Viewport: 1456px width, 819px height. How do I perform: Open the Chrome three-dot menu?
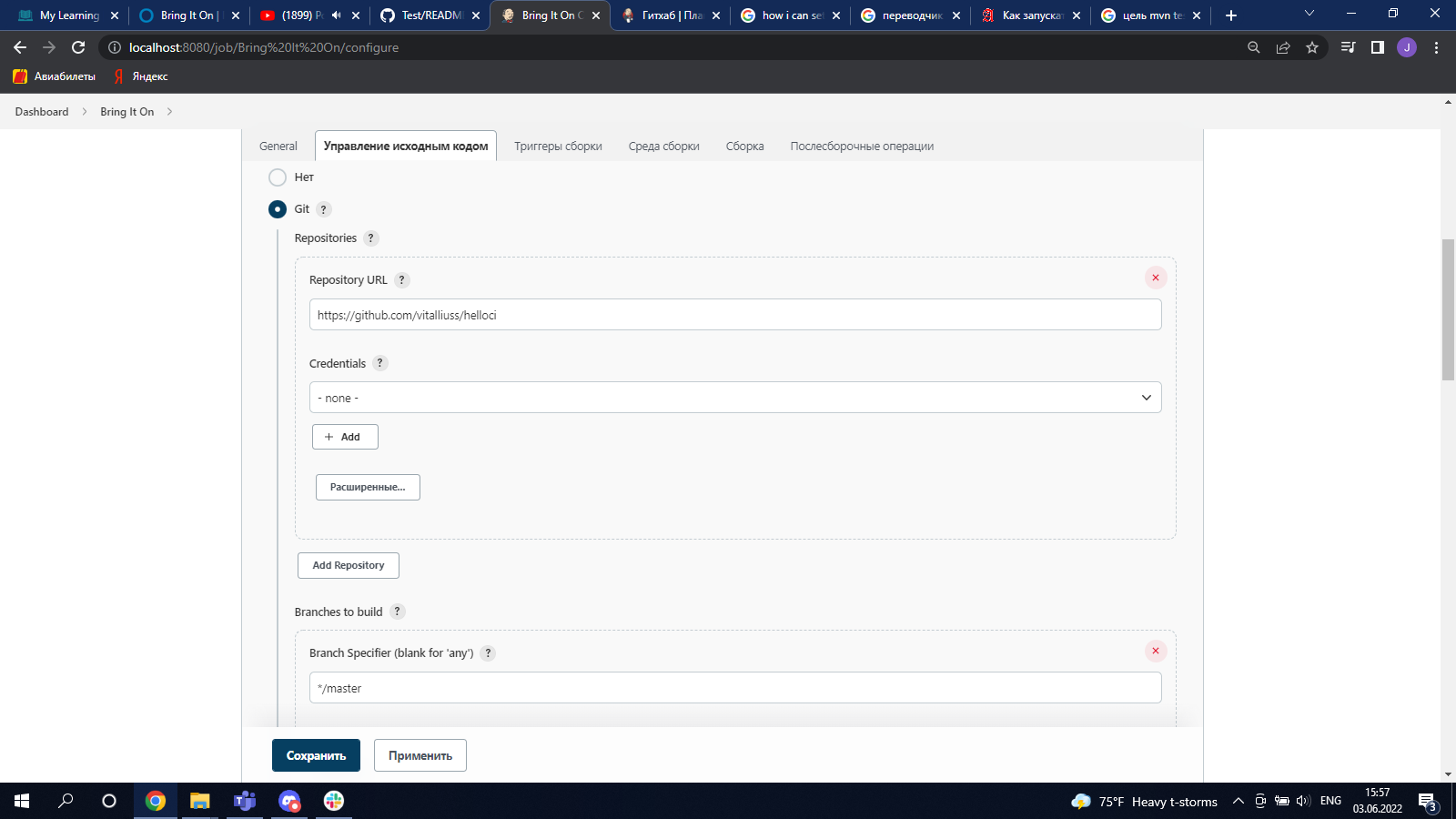click(1436, 47)
